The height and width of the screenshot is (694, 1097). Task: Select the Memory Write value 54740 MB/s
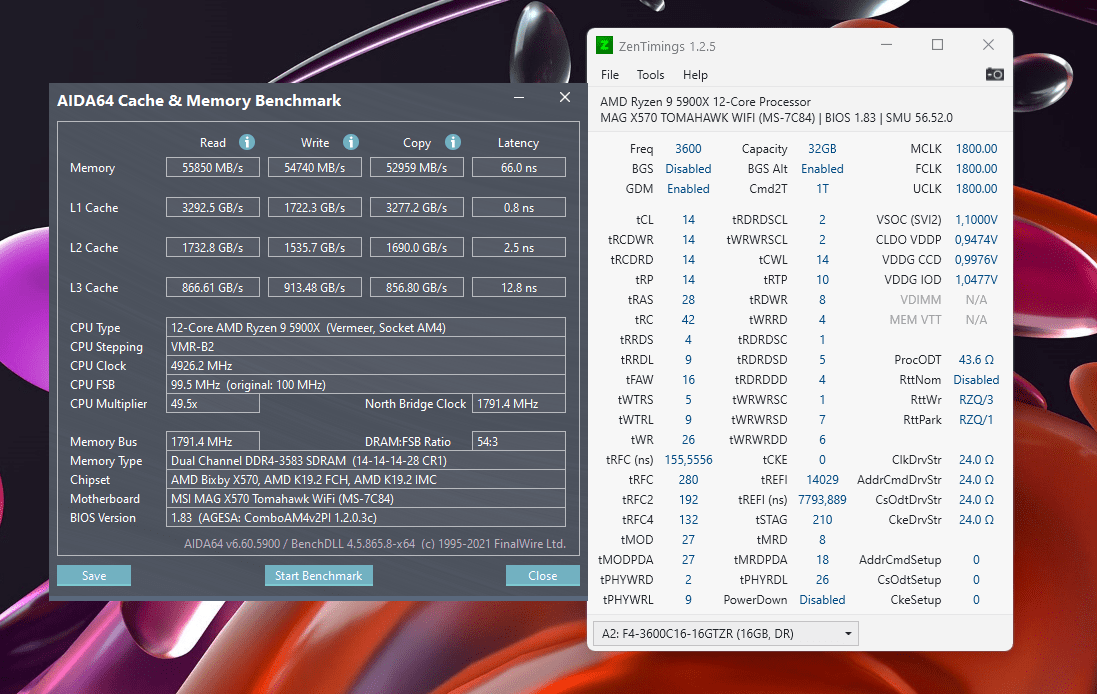[315, 167]
